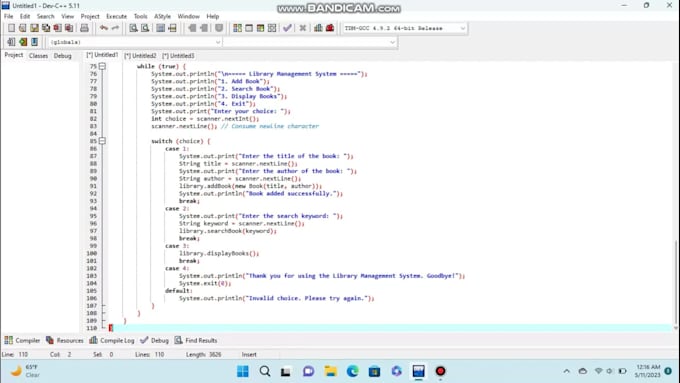Open the TDM-GCC compiler set dropdown
This screenshot has width=680, height=383.
coord(405,28)
